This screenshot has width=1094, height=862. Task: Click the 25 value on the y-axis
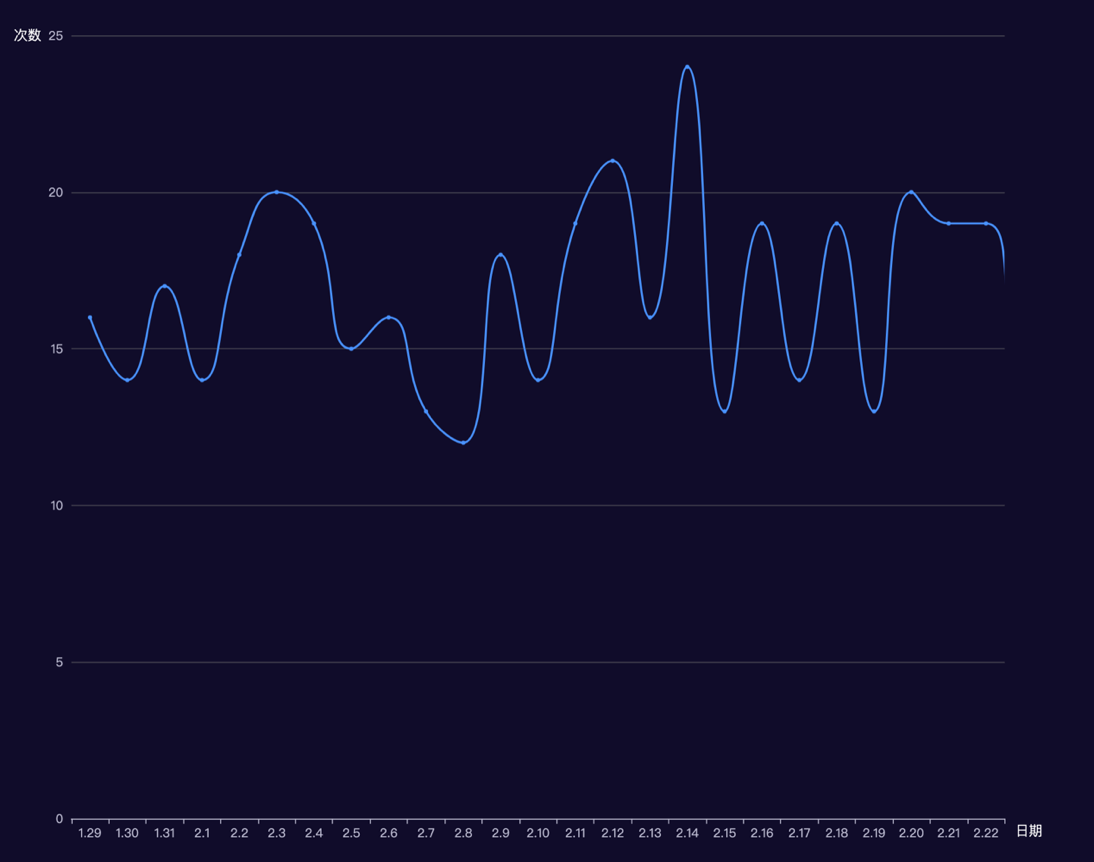(x=55, y=36)
